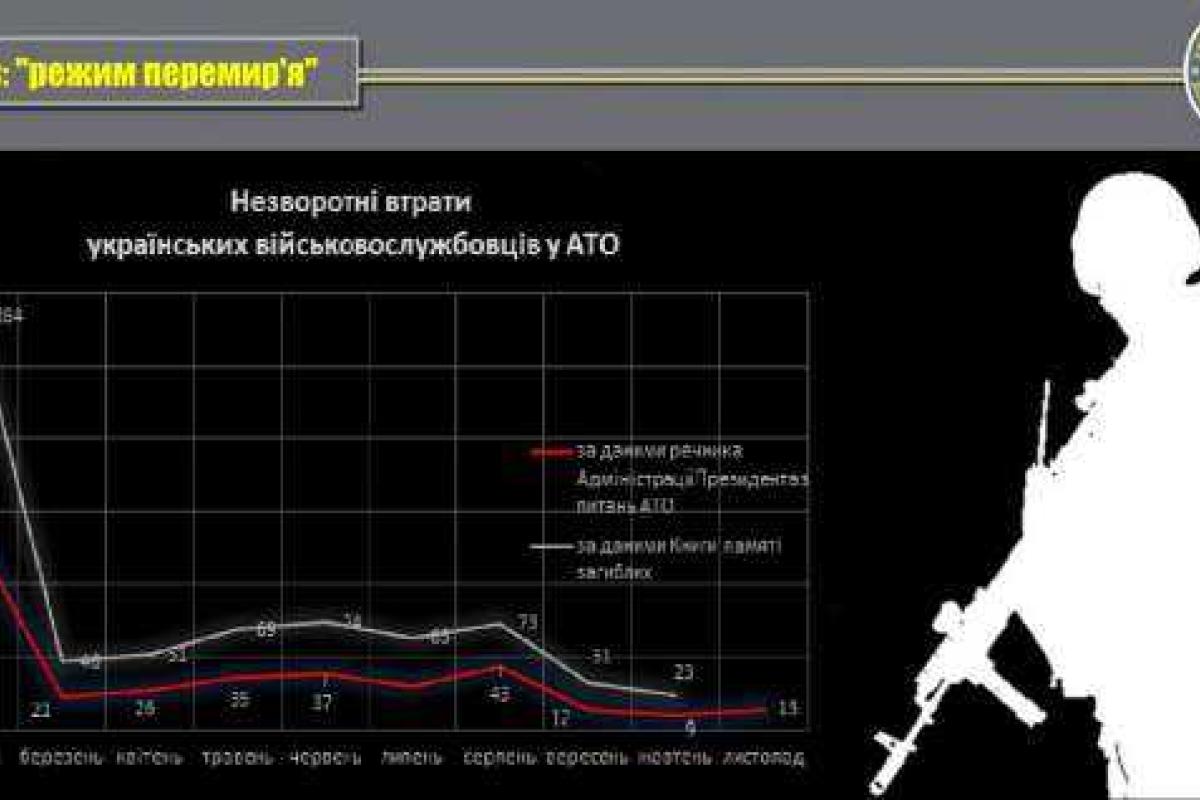This screenshot has width=1200, height=800.
Task: Select legend text "за даними Книги пам'яті загиблих"
Action: pyautogui.click(x=682, y=559)
